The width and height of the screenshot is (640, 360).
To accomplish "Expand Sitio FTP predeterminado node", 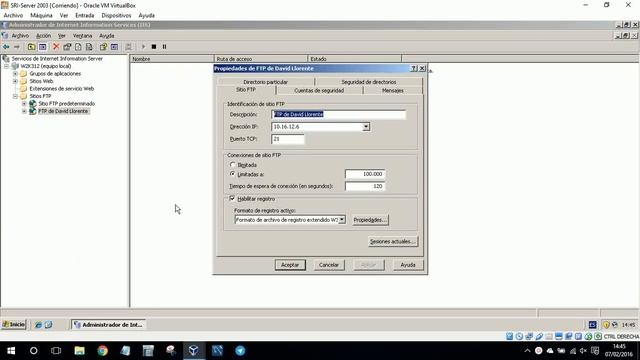I will click(24, 104).
